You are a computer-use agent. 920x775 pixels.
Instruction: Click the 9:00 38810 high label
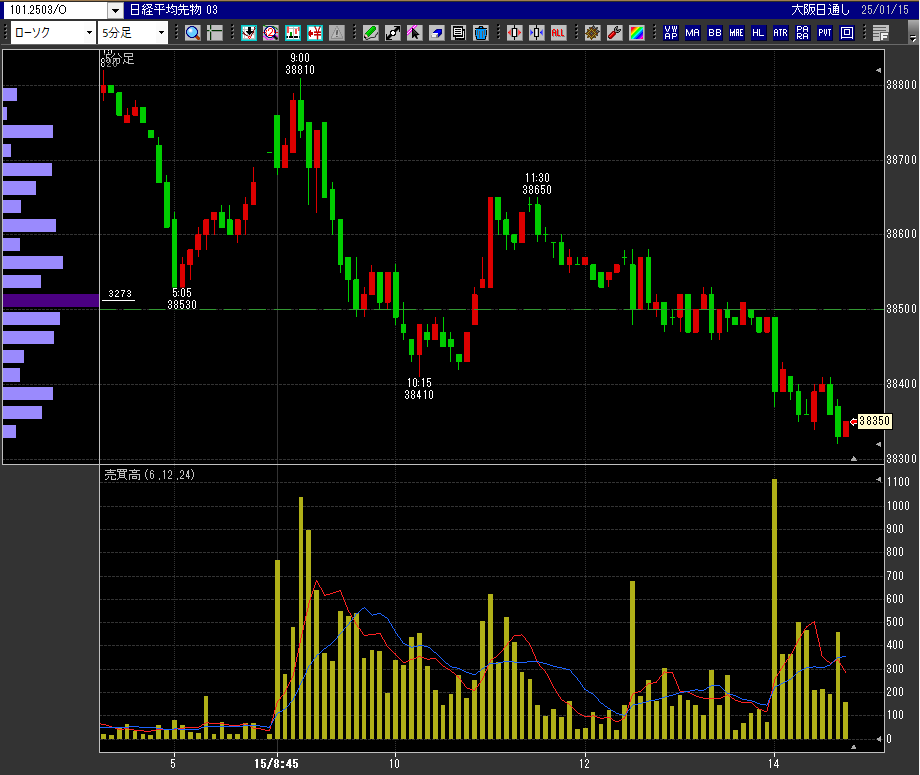tap(300, 64)
